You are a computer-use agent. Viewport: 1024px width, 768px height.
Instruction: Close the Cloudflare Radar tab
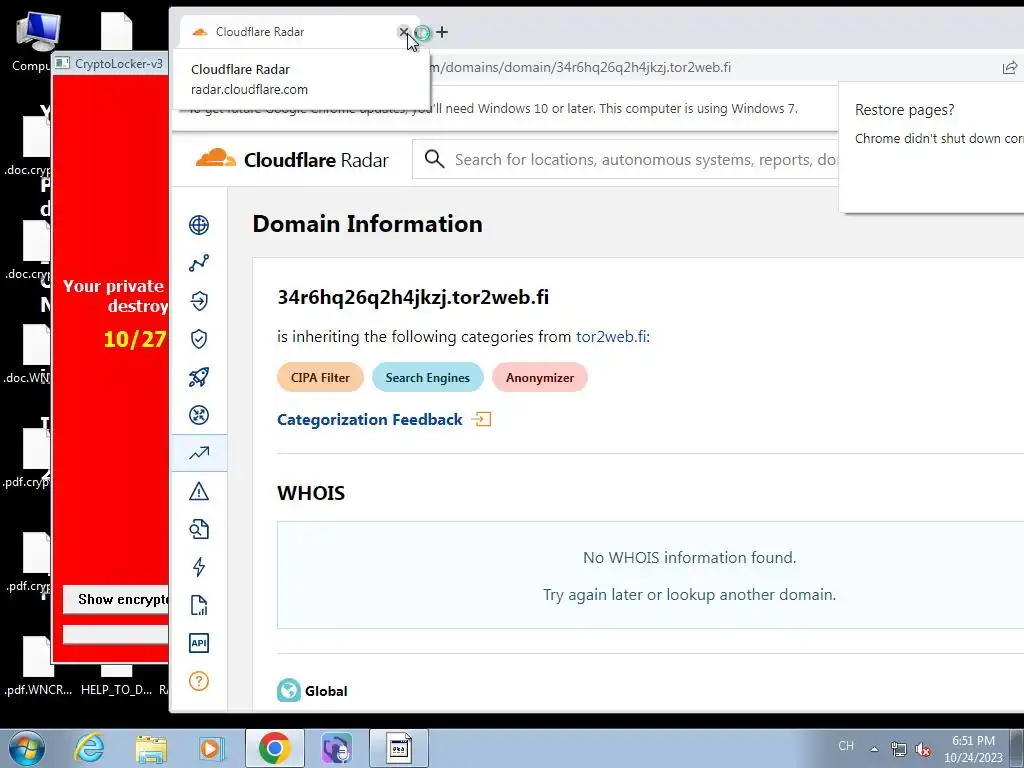click(404, 31)
